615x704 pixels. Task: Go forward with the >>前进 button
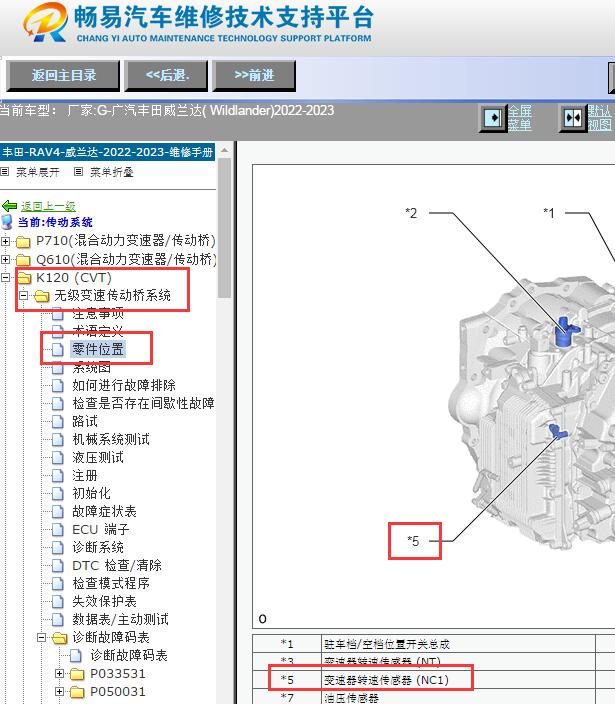click(x=254, y=75)
